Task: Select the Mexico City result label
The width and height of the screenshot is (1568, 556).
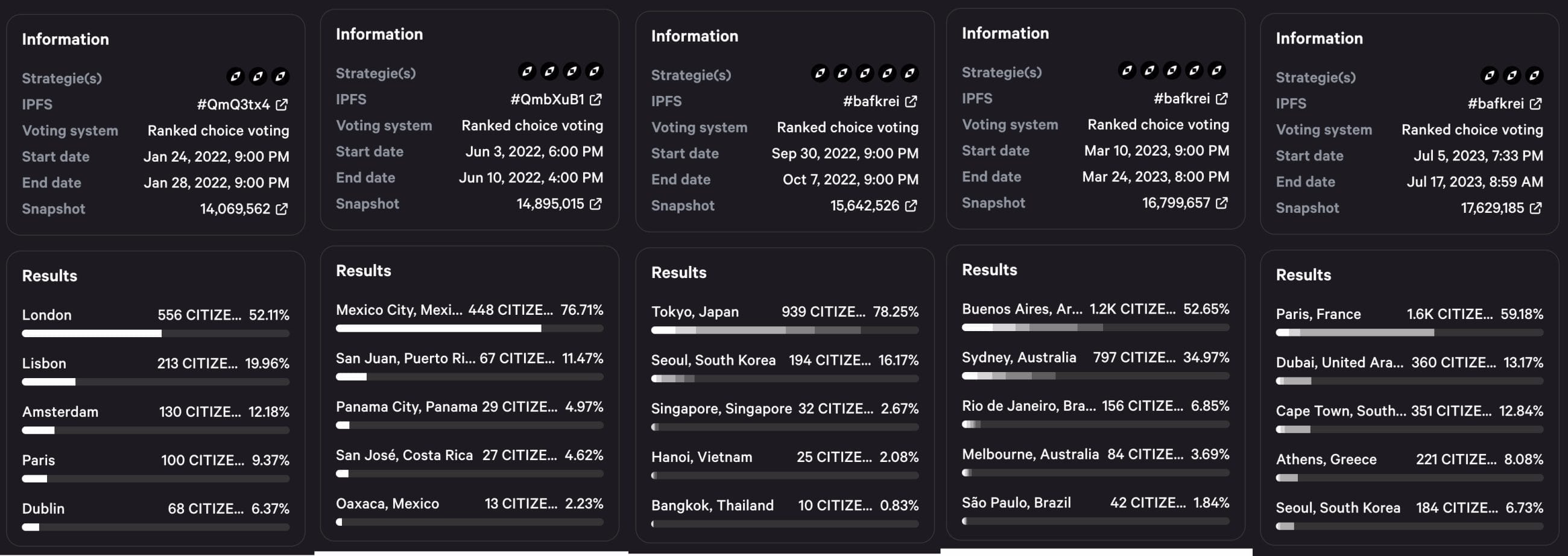Action: click(x=399, y=310)
